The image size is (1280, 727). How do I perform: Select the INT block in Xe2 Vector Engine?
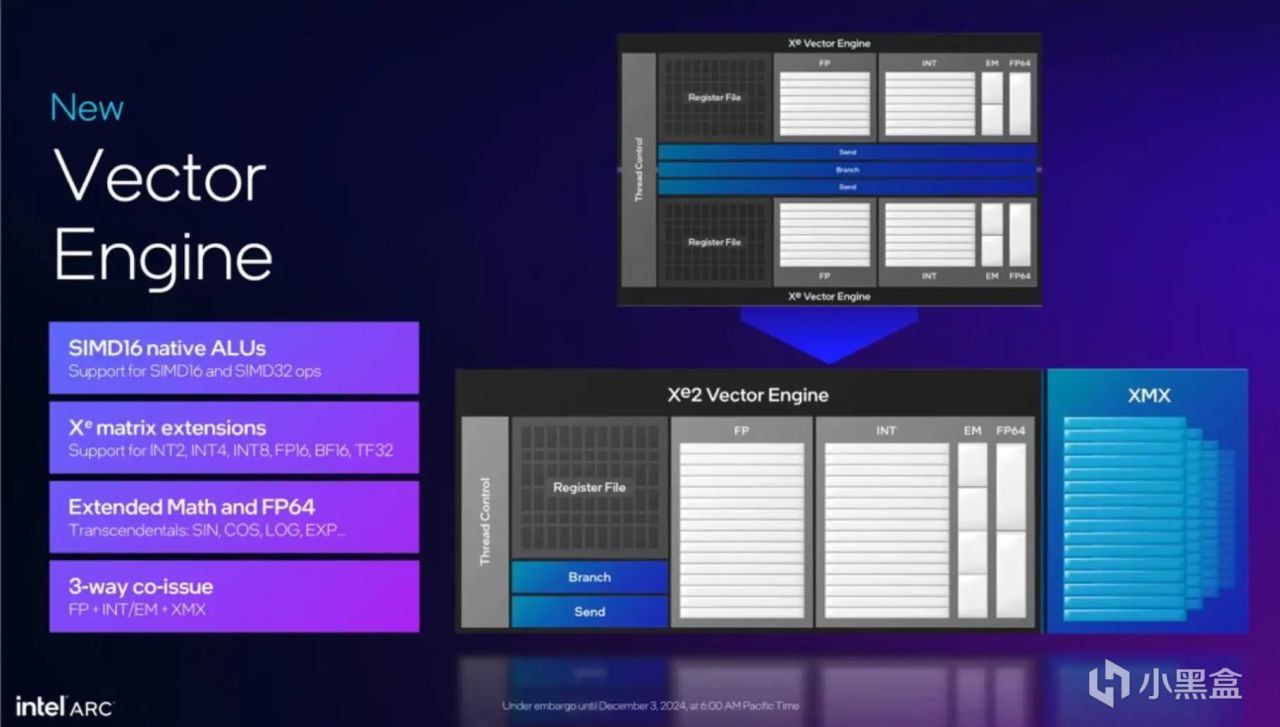(886, 522)
